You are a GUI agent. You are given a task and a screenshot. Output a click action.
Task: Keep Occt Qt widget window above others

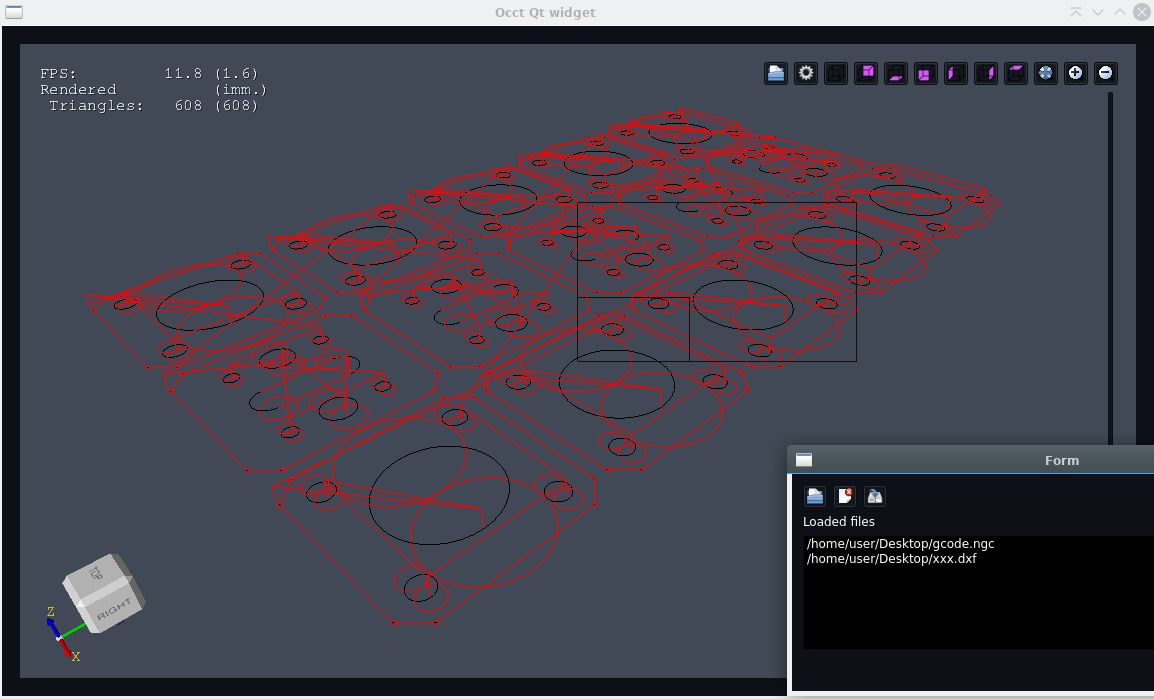coord(1076,12)
